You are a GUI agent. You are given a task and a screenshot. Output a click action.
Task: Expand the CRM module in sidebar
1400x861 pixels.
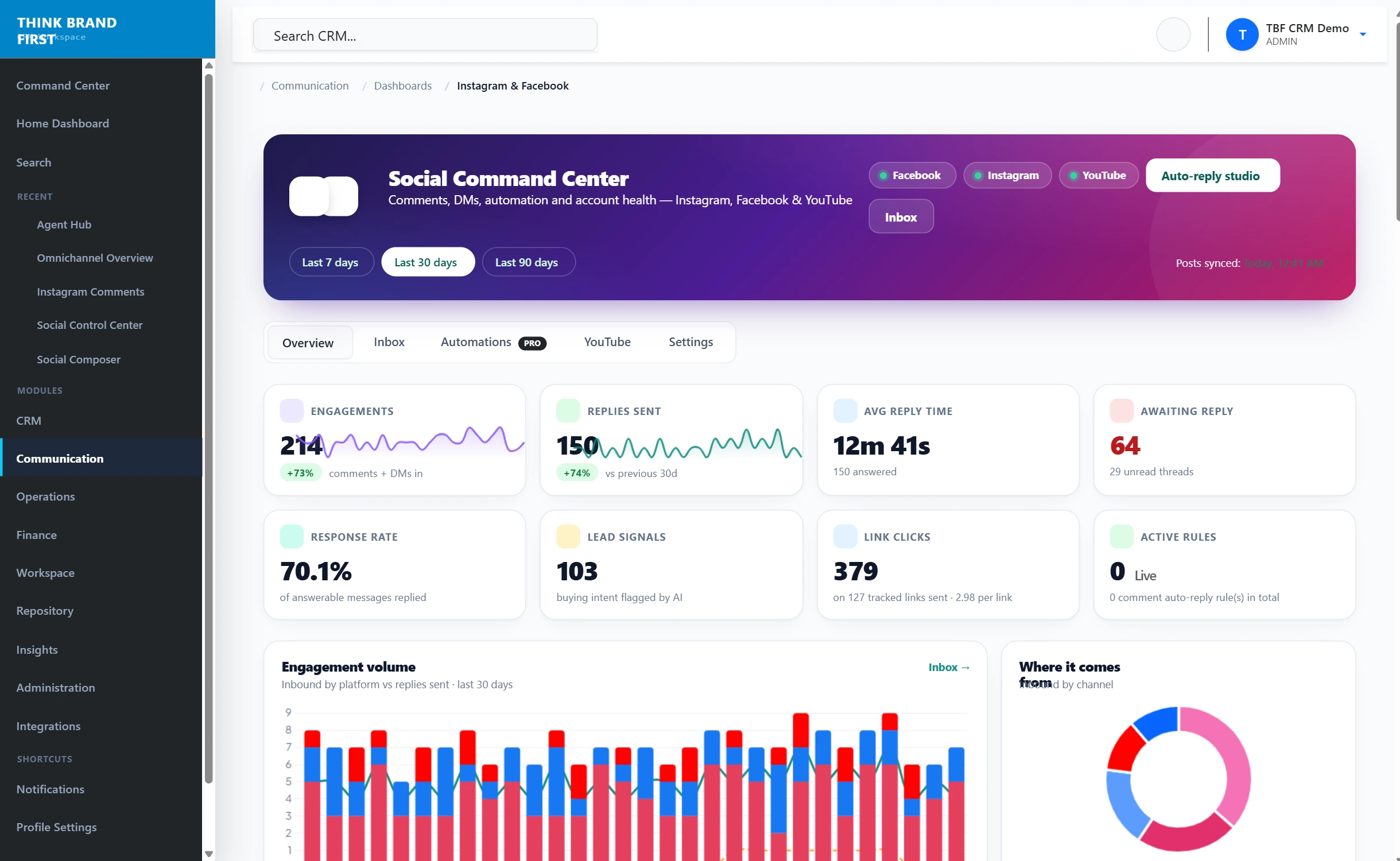[x=101, y=420]
